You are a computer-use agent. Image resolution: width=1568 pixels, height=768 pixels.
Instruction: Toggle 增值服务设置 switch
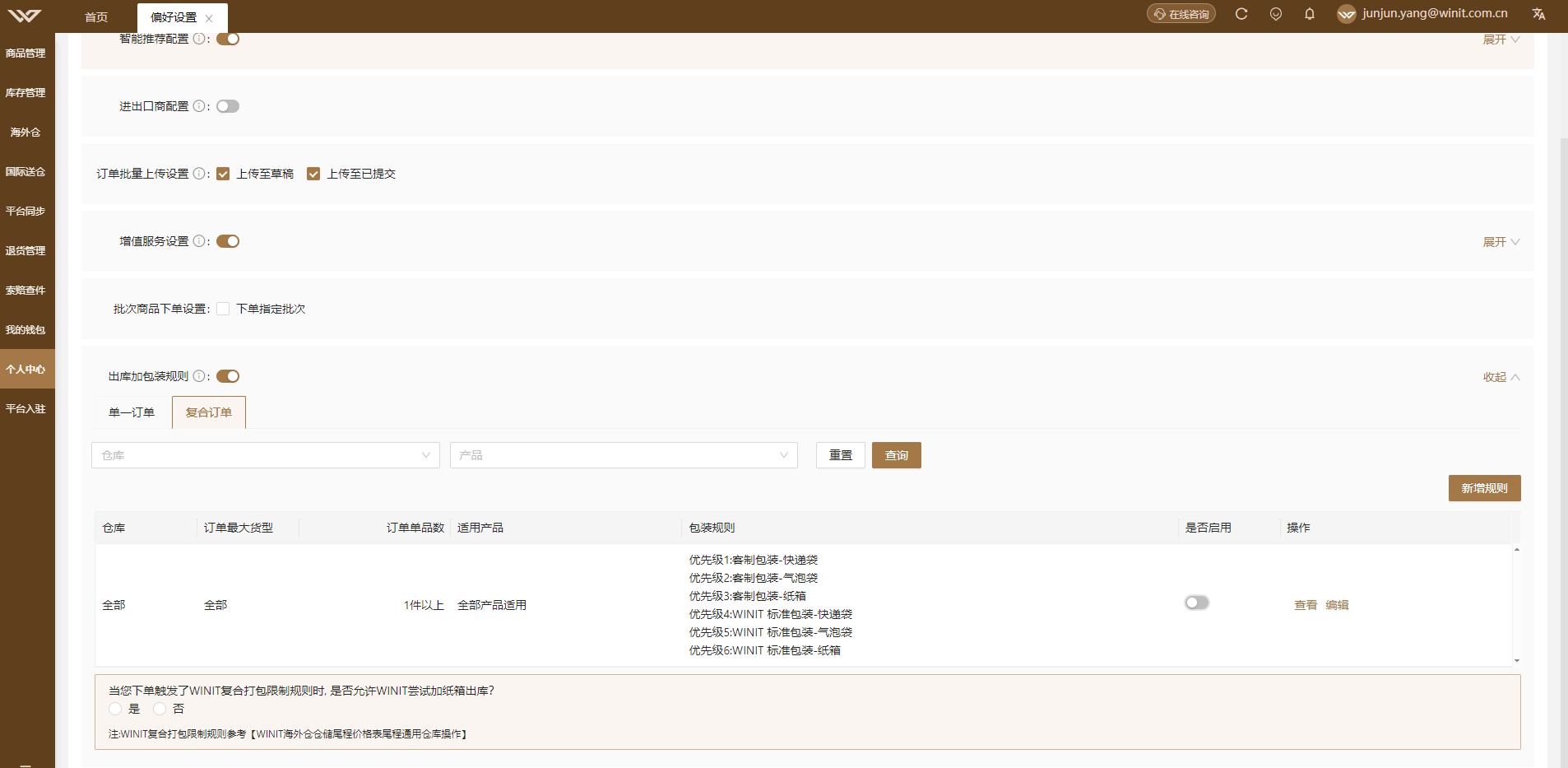coord(228,241)
